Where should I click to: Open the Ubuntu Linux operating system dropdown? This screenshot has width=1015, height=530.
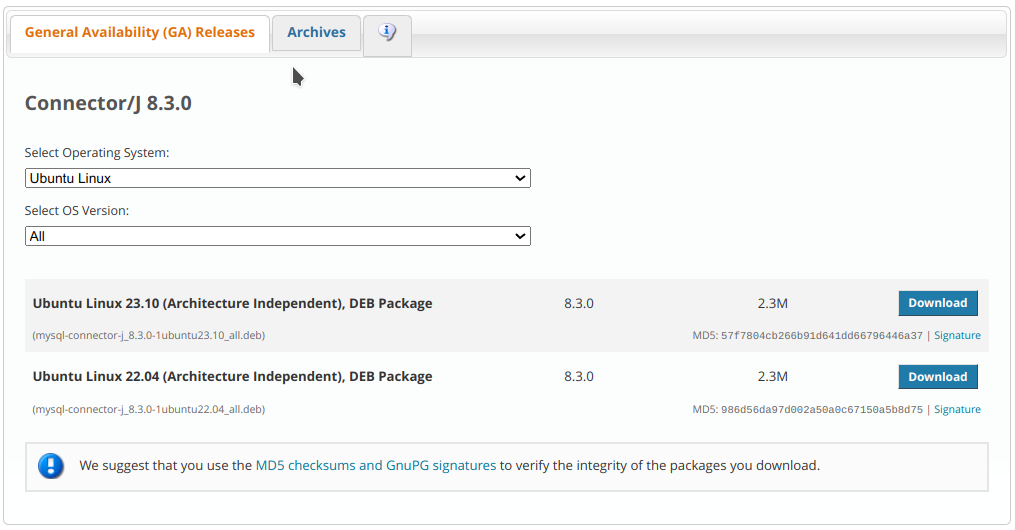(x=277, y=178)
